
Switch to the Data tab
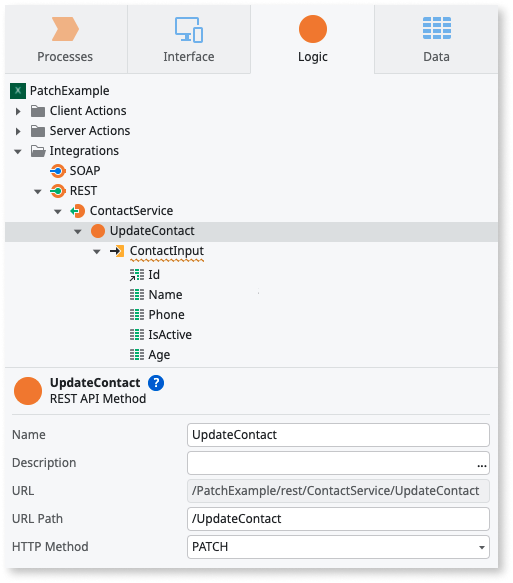pyautogui.click(x=436, y=39)
